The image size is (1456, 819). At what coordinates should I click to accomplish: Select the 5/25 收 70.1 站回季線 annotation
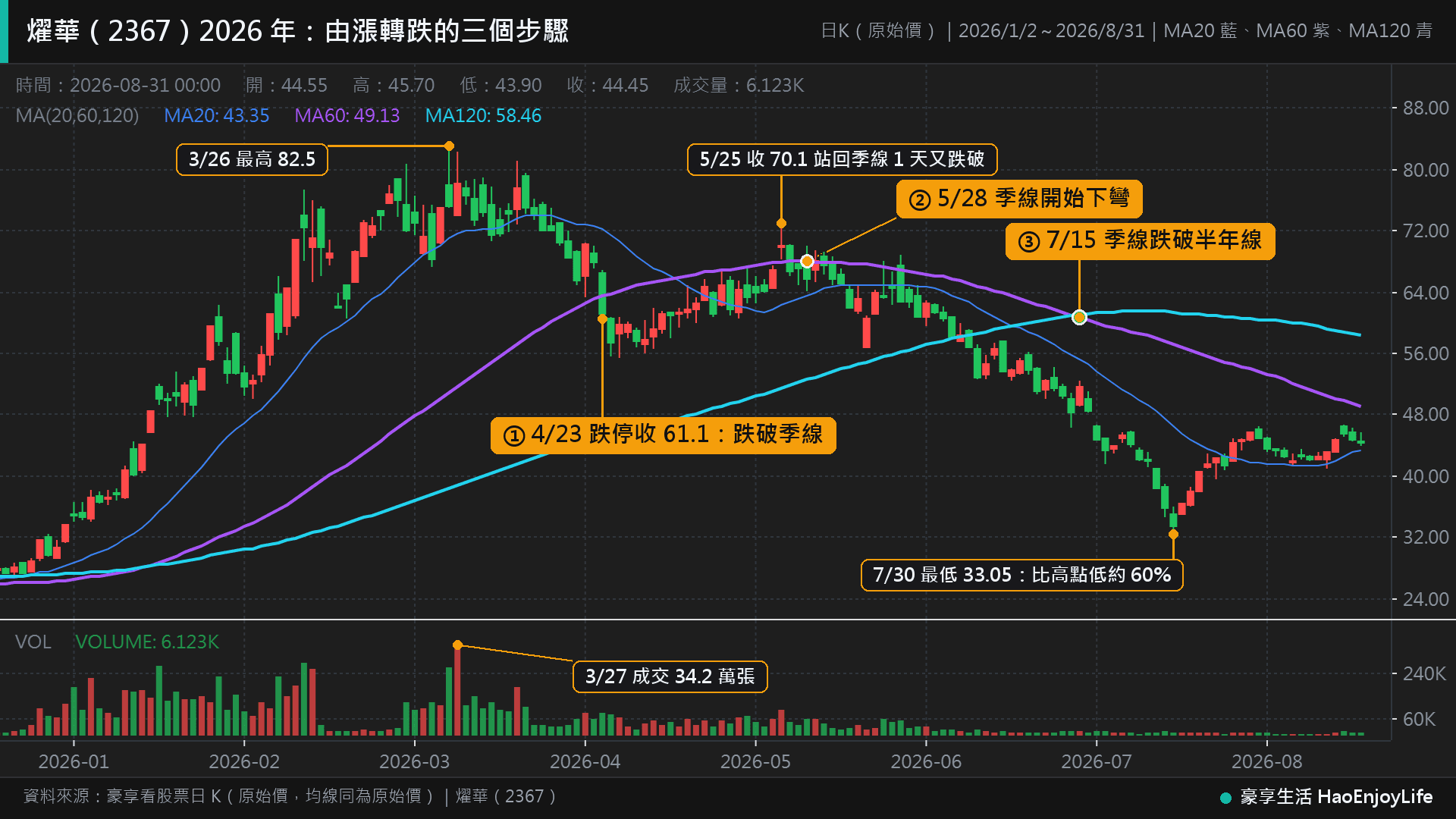click(842, 159)
